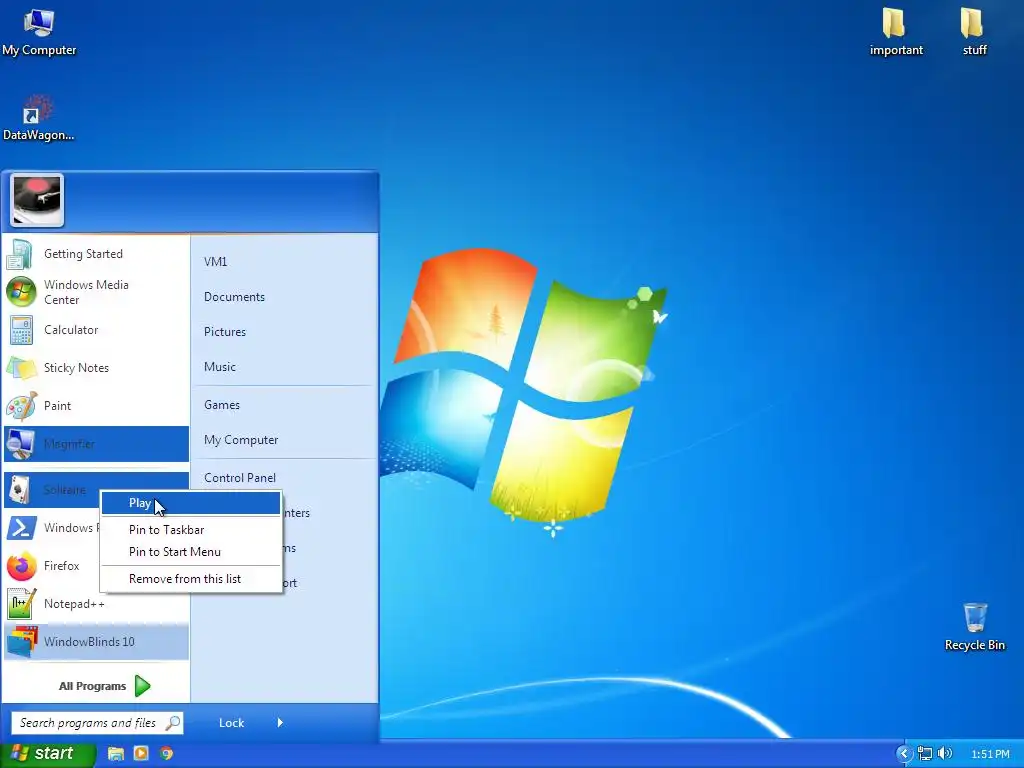Click the network tray icon
The image size is (1024, 768).
point(925,754)
